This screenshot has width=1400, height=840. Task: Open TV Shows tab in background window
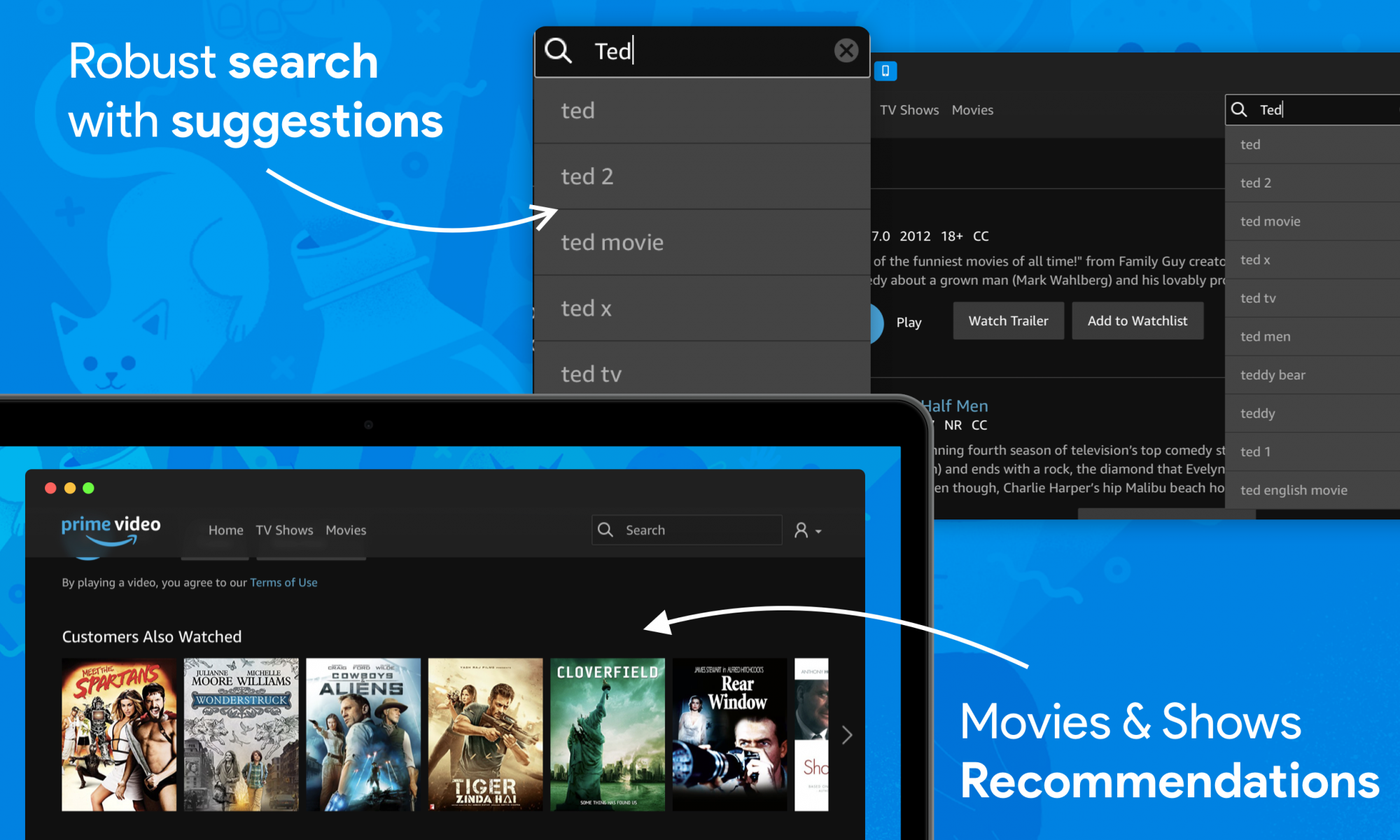point(909,110)
